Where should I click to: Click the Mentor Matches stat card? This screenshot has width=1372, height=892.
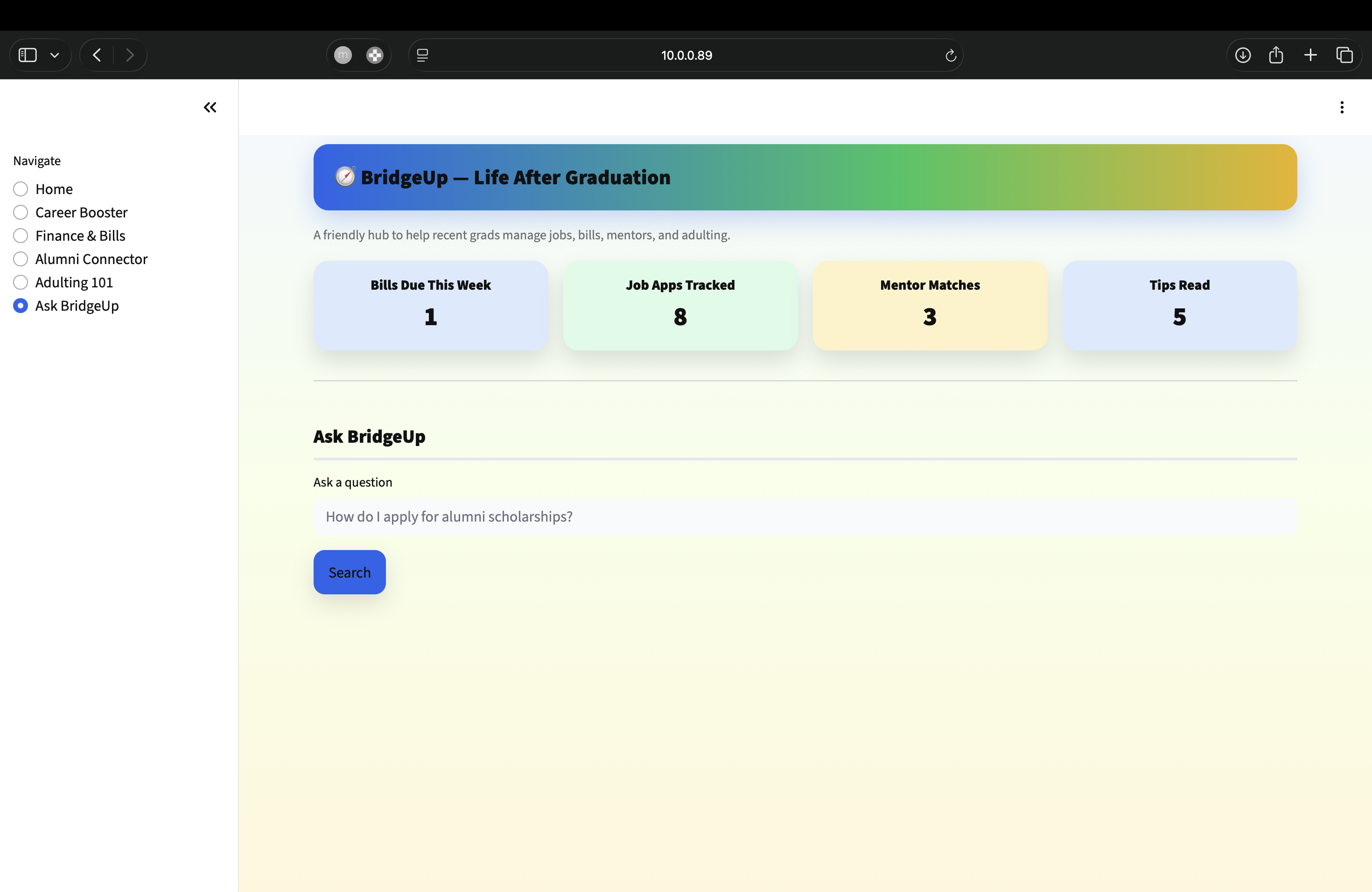pos(929,306)
